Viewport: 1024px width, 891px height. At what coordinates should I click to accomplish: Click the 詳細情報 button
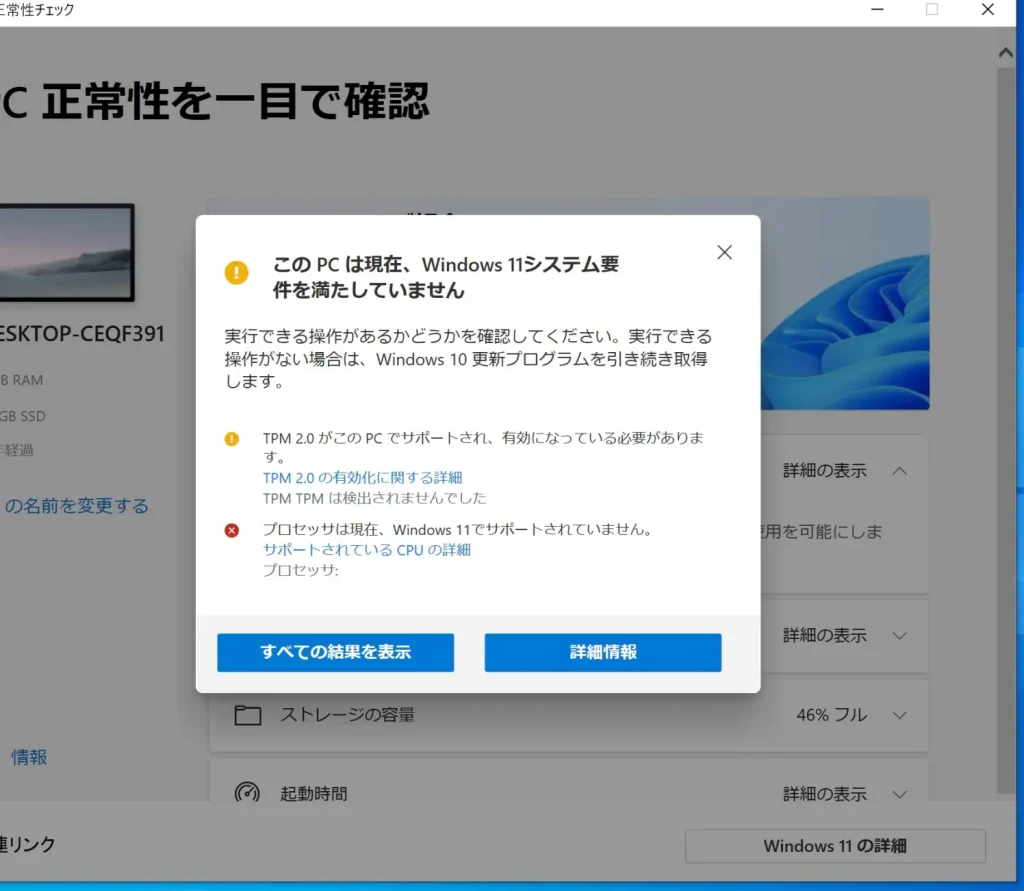pyautogui.click(x=603, y=652)
